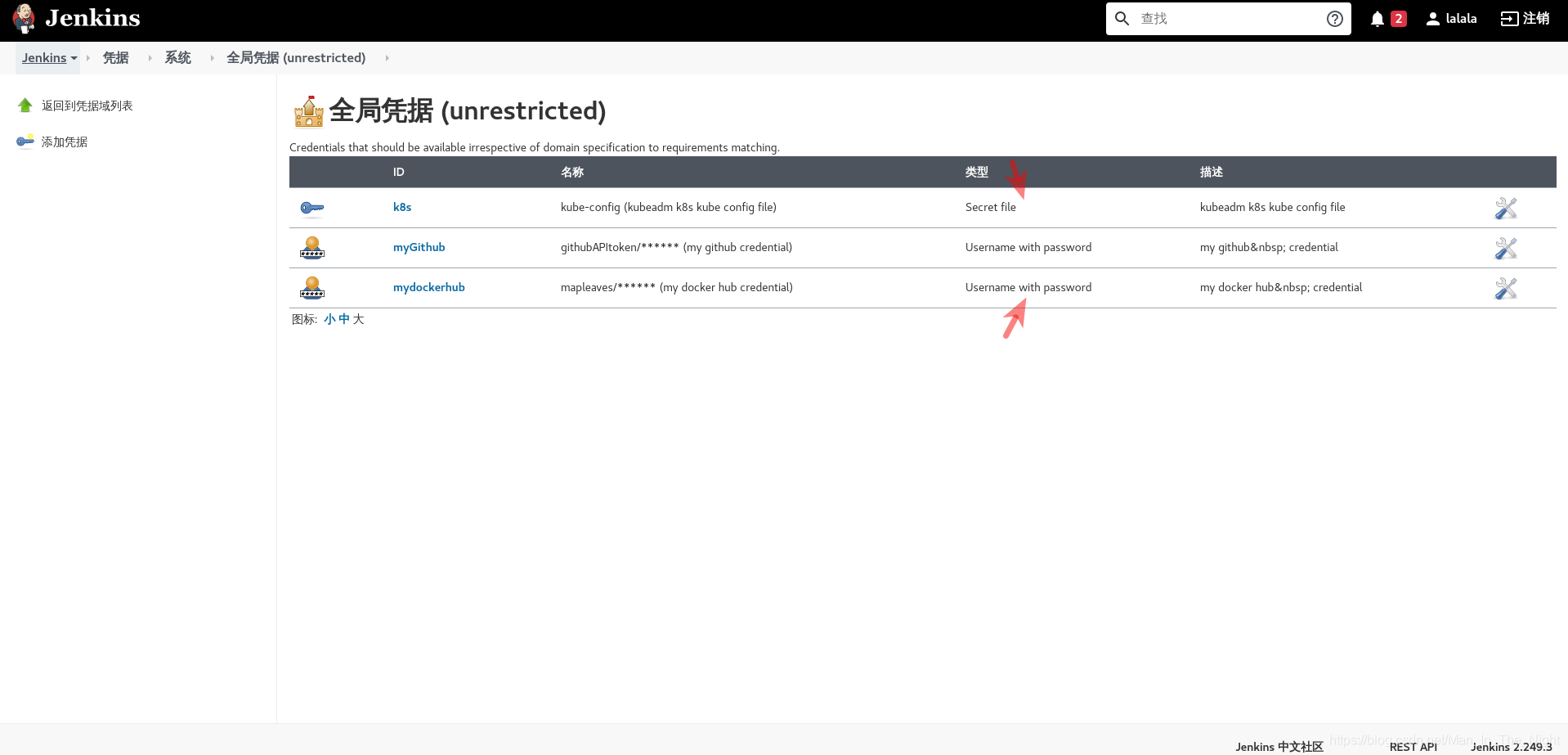Click the logout icon next to 注销
Viewport: 1568px width, 755px height.
(x=1509, y=18)
